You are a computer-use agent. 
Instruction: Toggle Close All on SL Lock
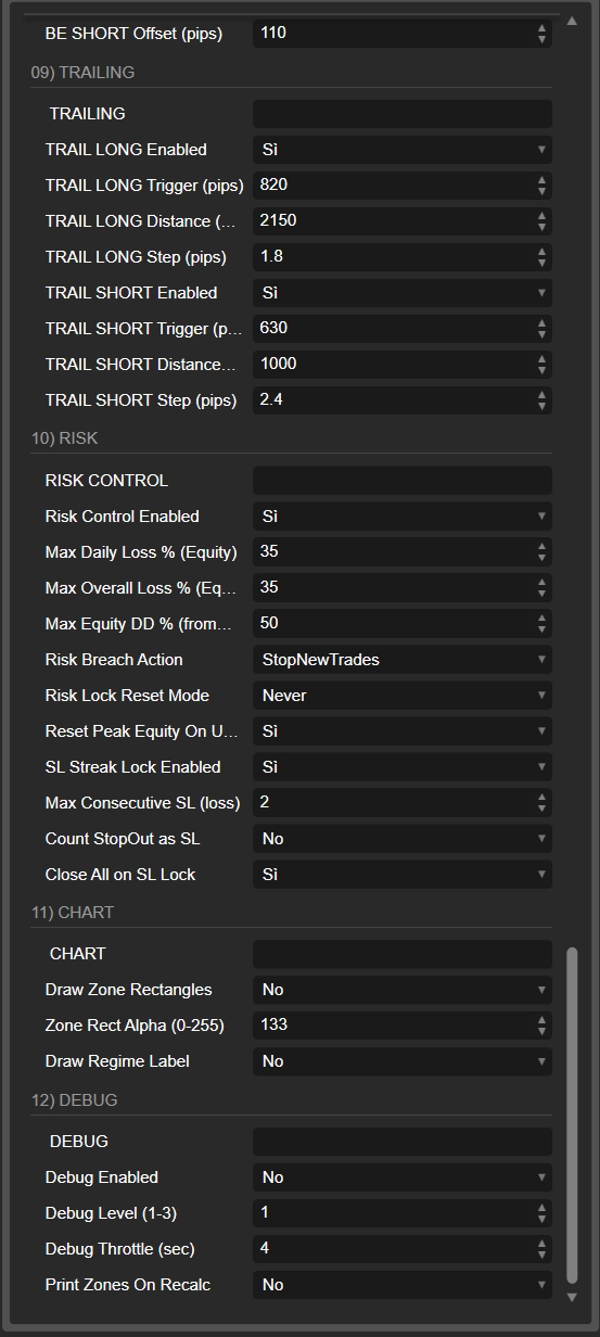point(402,875)
